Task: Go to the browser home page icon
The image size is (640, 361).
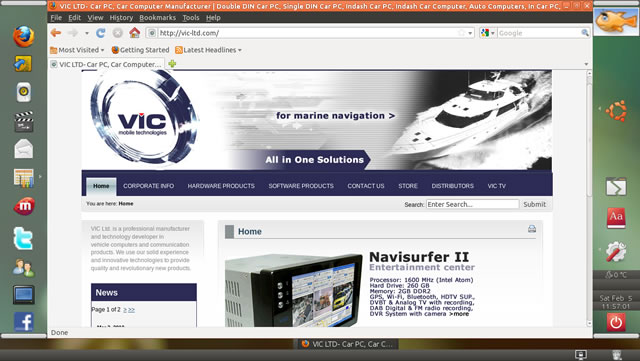Action: [x=135, y=33]
